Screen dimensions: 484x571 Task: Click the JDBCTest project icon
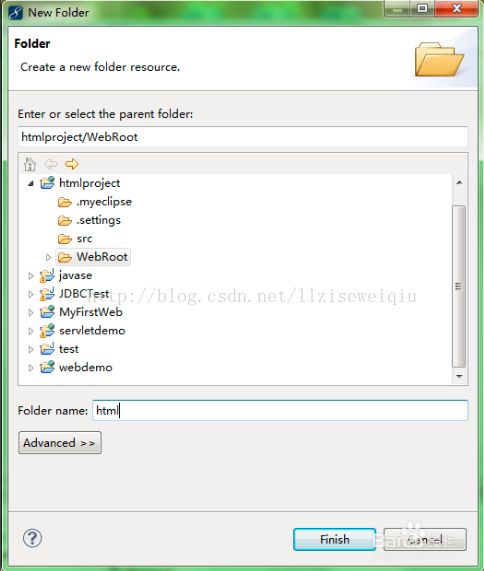click(47, 294)
